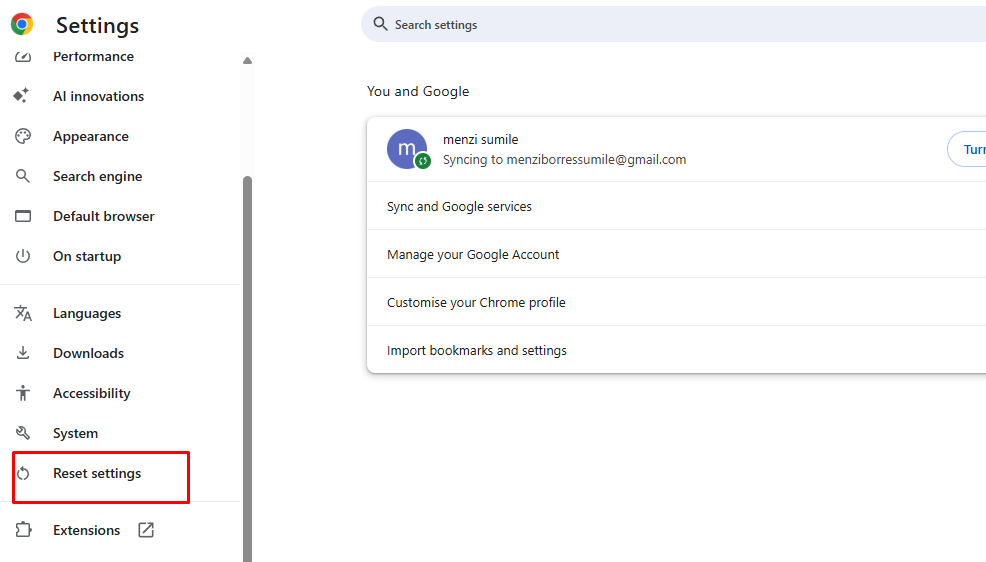The width and height of the screenshot is (986, 562).
Task: Click the Default browser window icon
Action: (22, 216)
